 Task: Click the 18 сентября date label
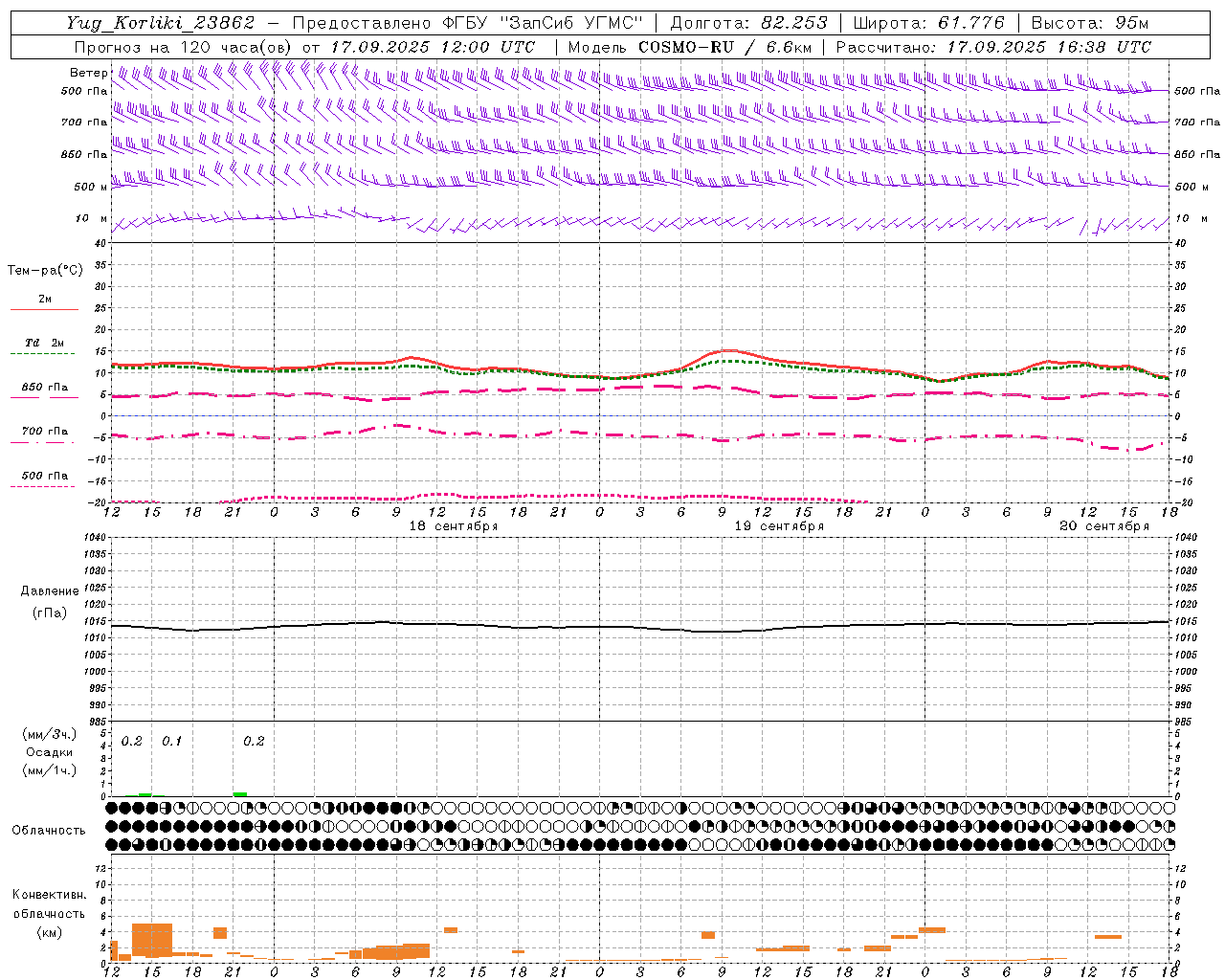pyautogui.click(x=454, y=526)
